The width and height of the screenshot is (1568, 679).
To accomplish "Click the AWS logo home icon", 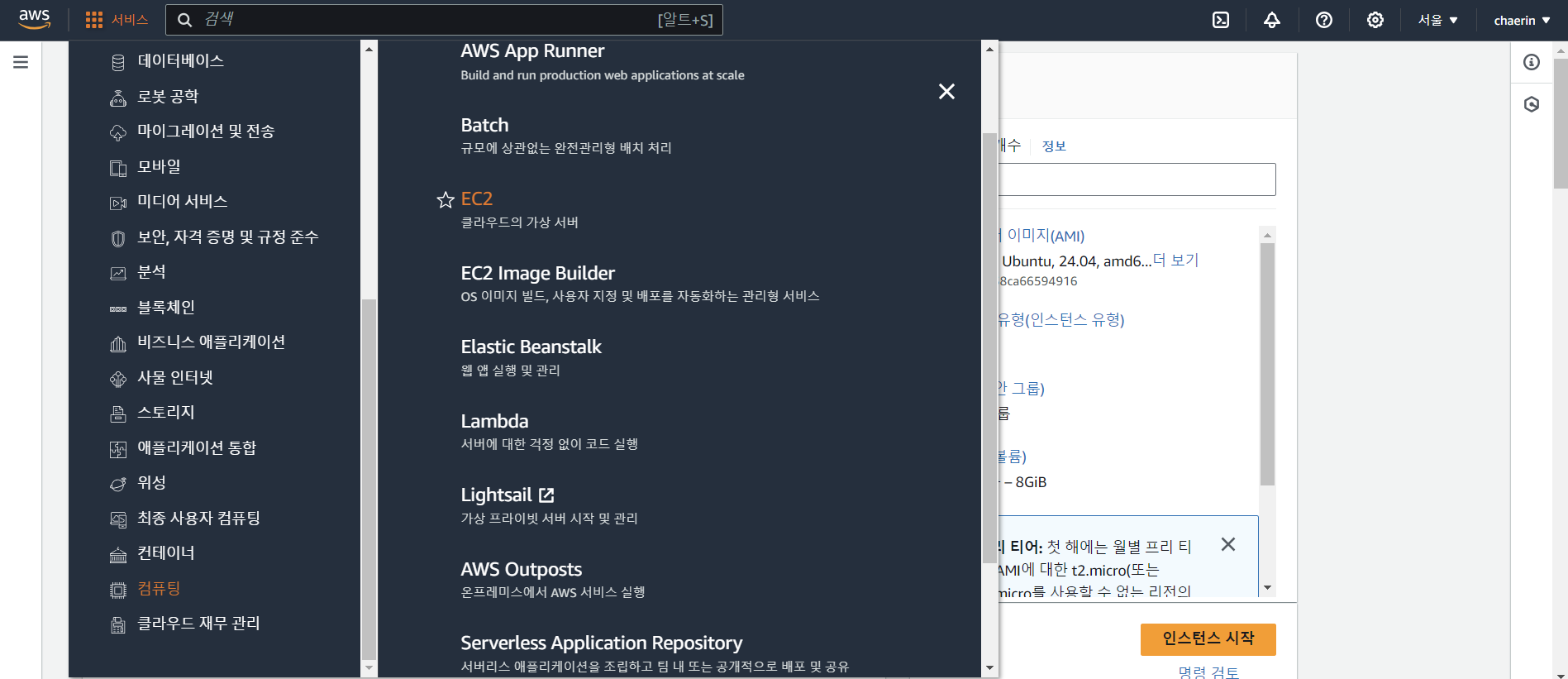I will (x=34, y=20).
